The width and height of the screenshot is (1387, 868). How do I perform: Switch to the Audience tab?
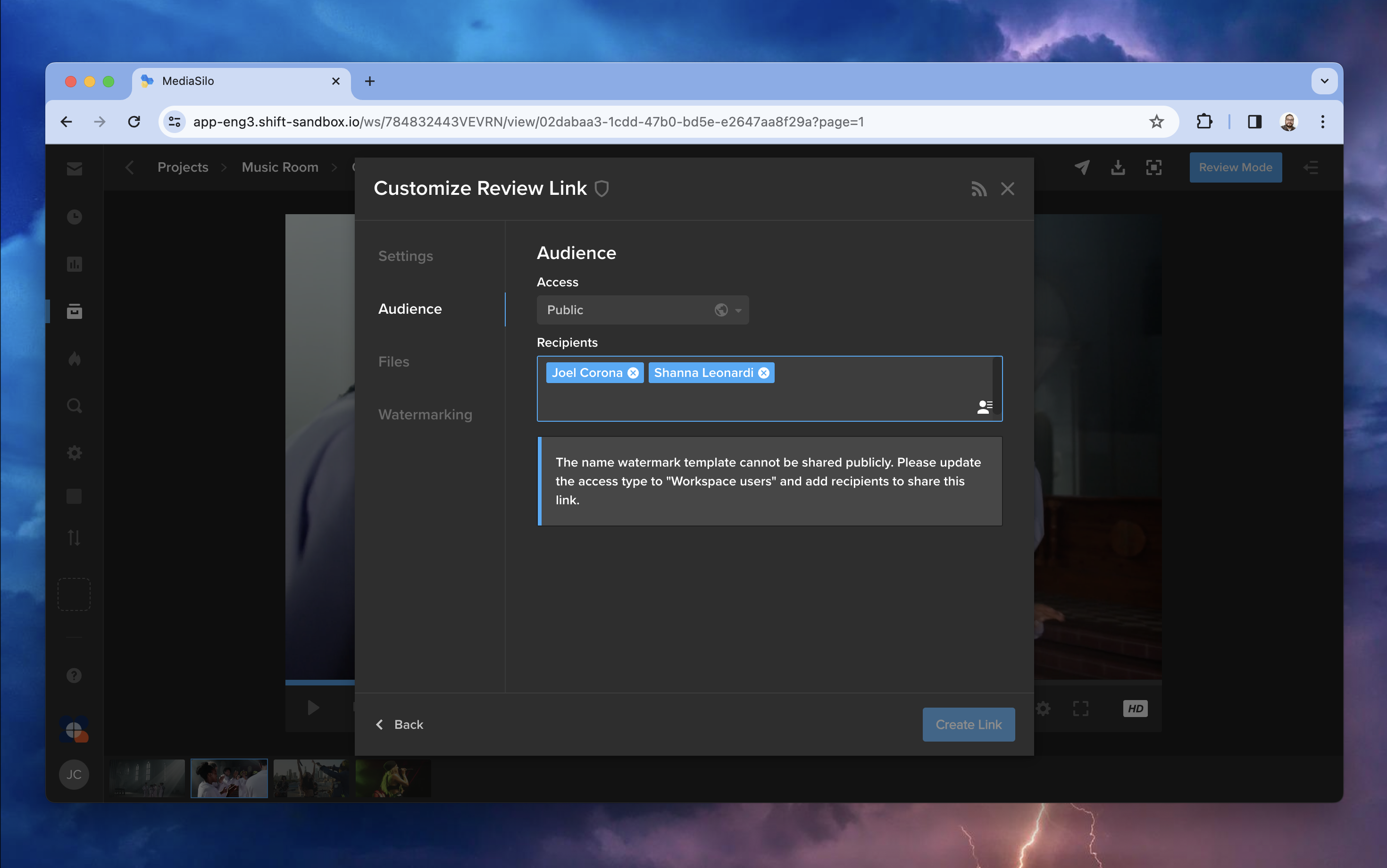pos(410,309)
